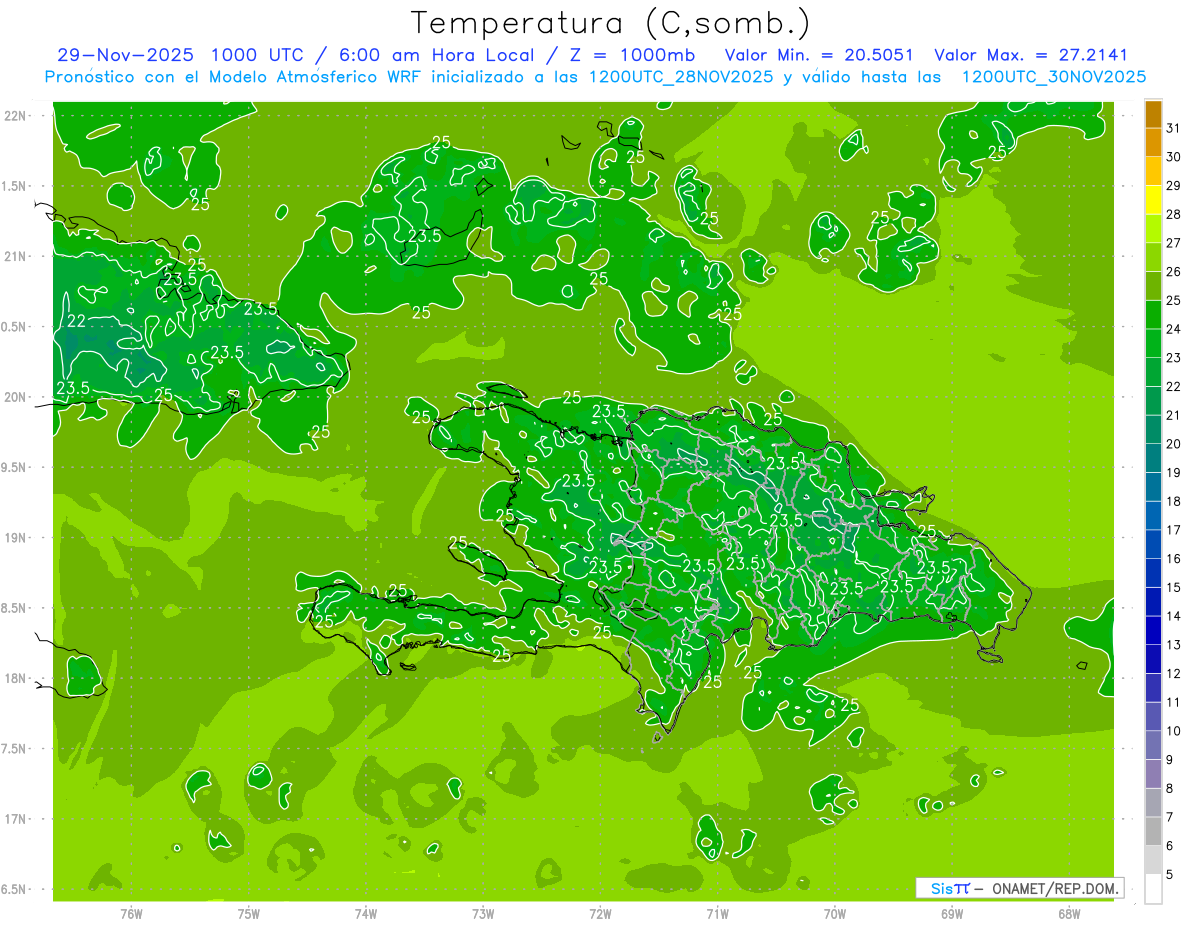Click the '70W' longitude label
The height and width of the screenshot is (927, 1200).
[835, 914]
